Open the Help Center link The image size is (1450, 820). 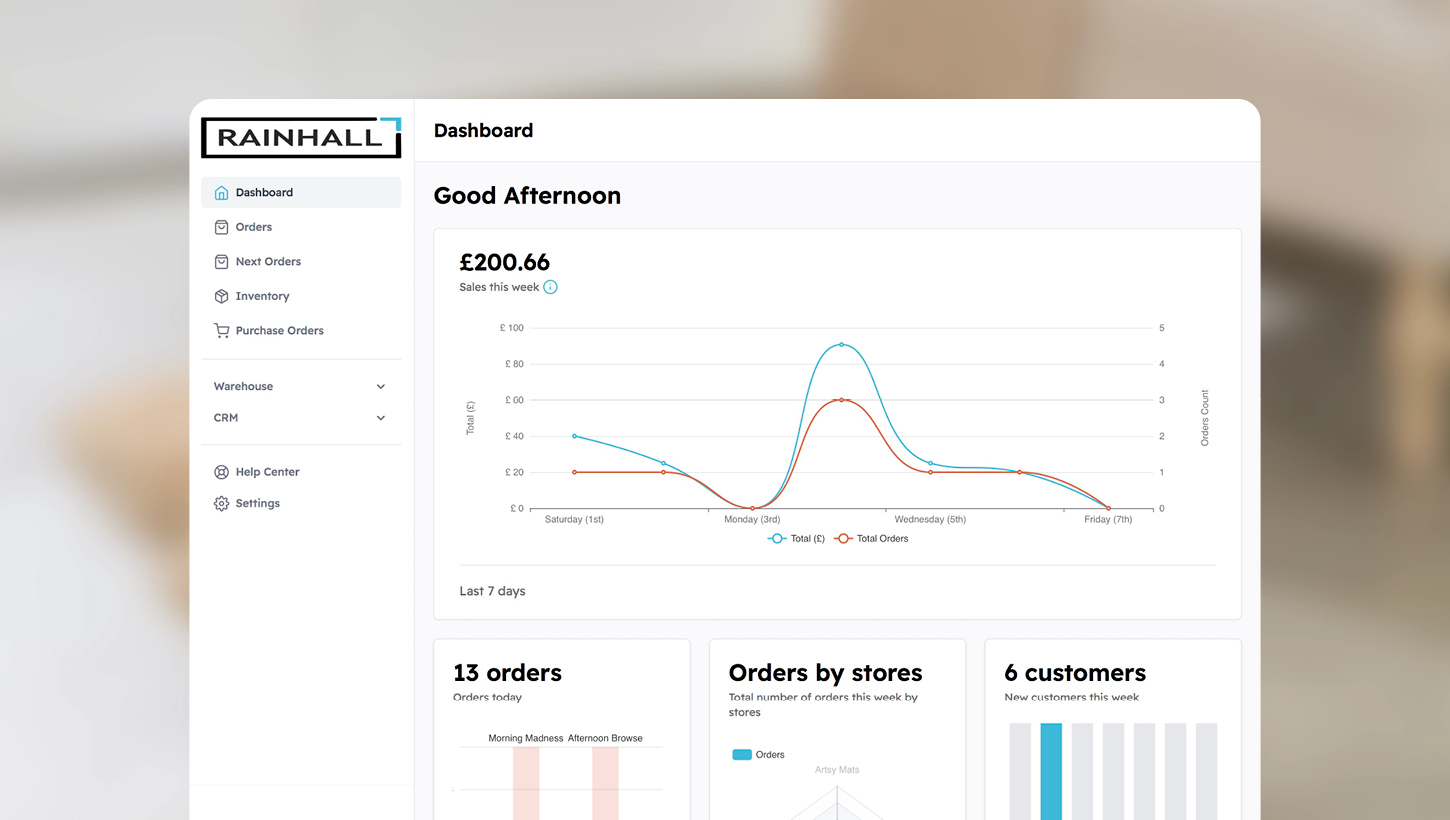(267, 472)
